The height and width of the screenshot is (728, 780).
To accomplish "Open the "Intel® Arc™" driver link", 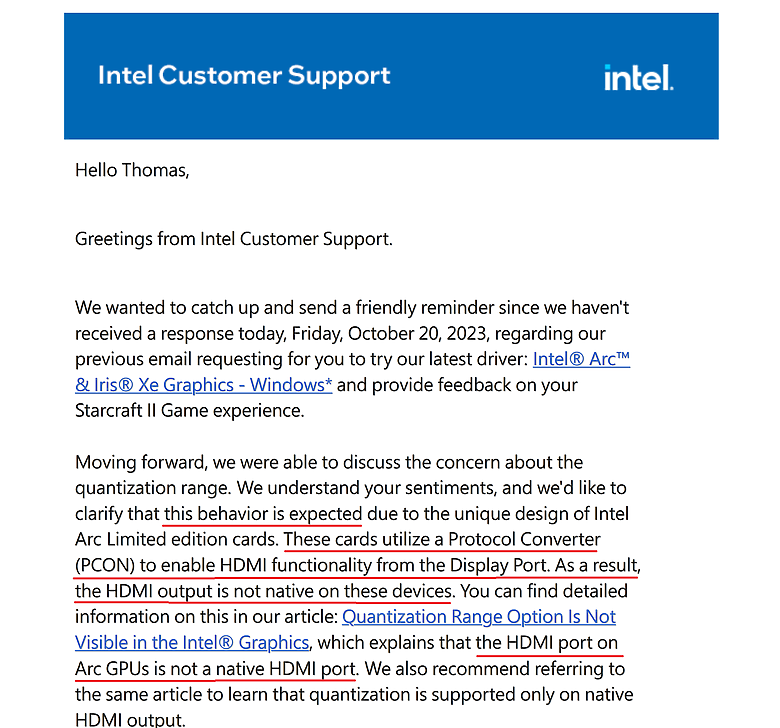I will point(581,359).
